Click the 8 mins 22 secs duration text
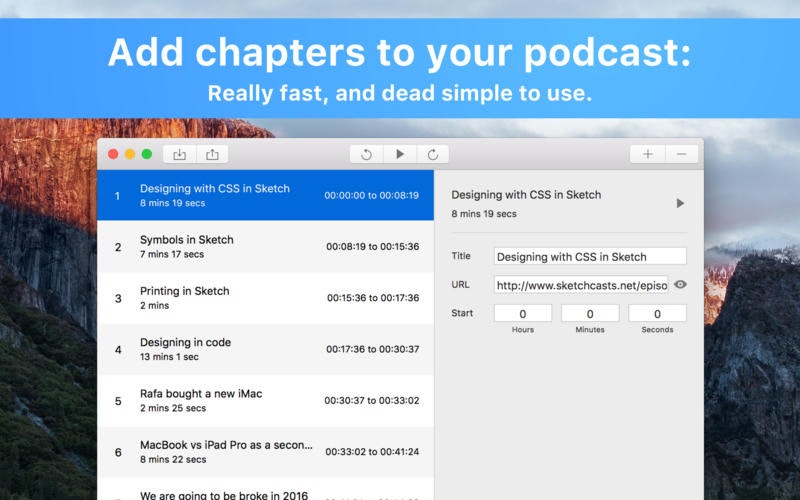The height and width of the screenshot is (500, 800). click(173, 459)
